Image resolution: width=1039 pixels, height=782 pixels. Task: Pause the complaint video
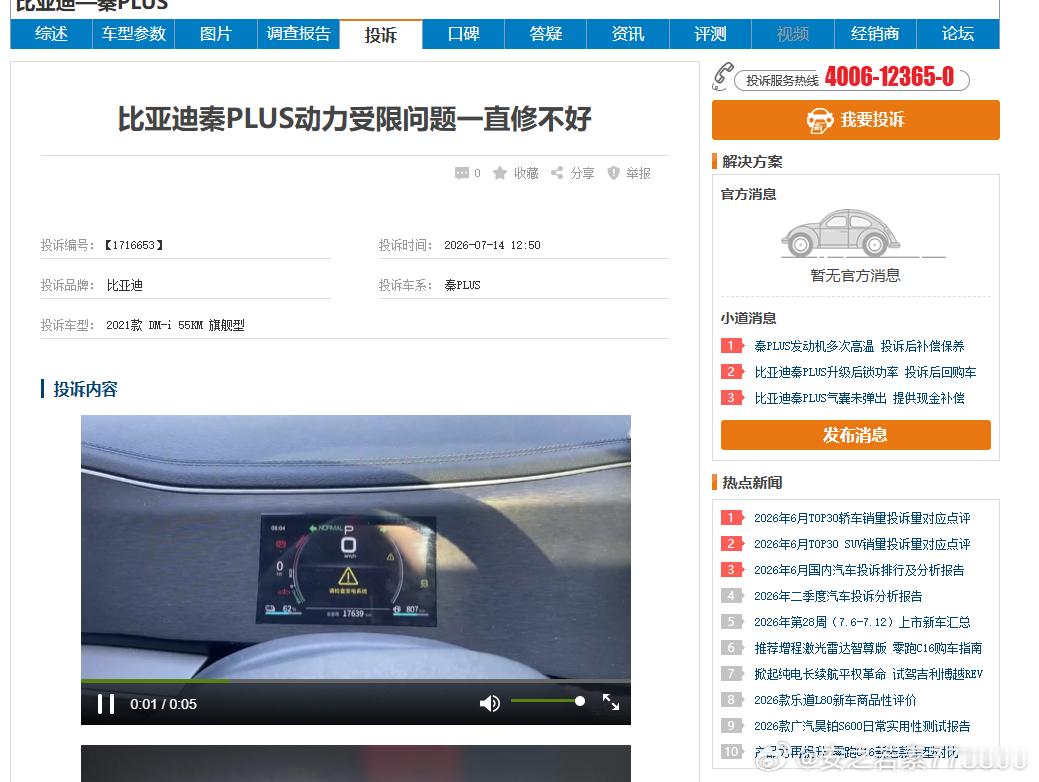click(106, 704)
